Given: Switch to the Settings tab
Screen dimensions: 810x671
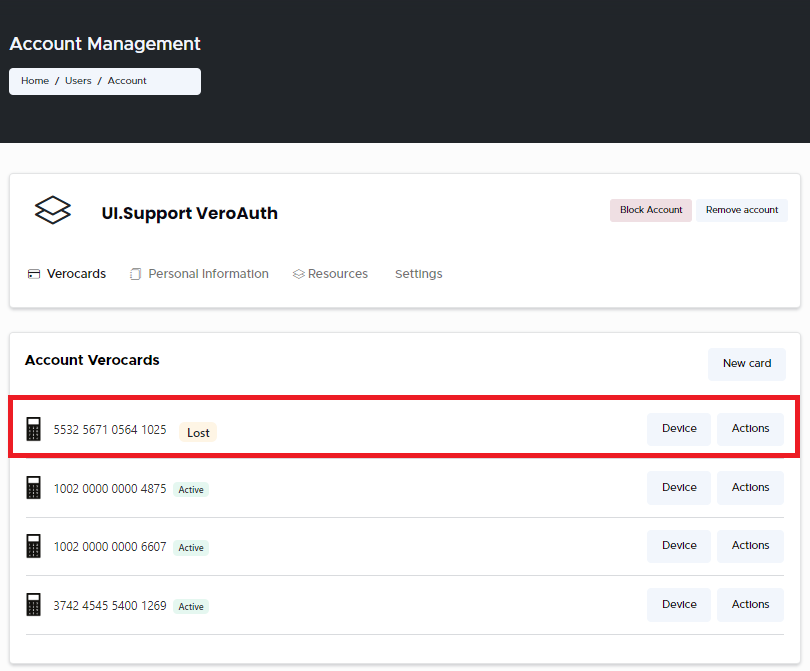Looking at the screenshot, I should (x=418, y=273).
